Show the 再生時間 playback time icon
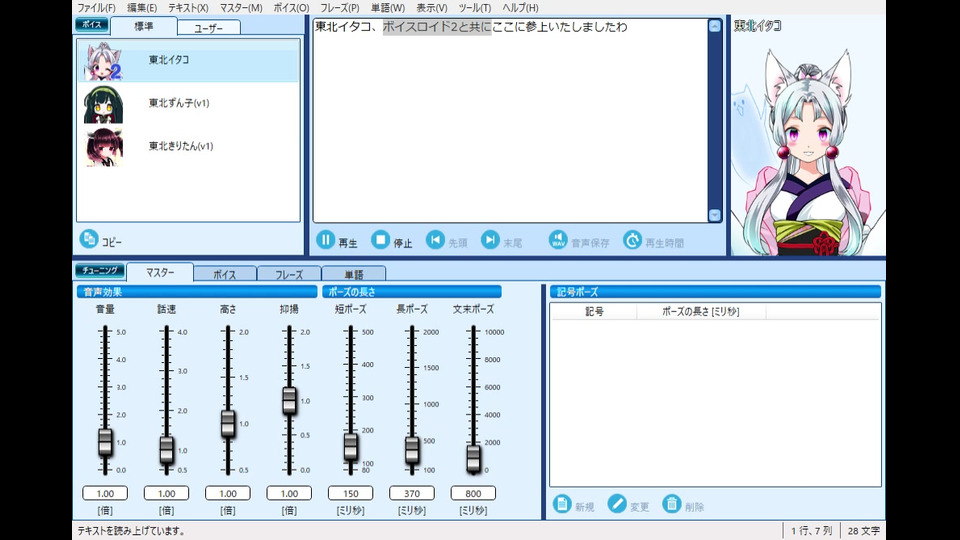Image resolution: width=960 pixels, height=540 pixels. [x=632, y=240]
